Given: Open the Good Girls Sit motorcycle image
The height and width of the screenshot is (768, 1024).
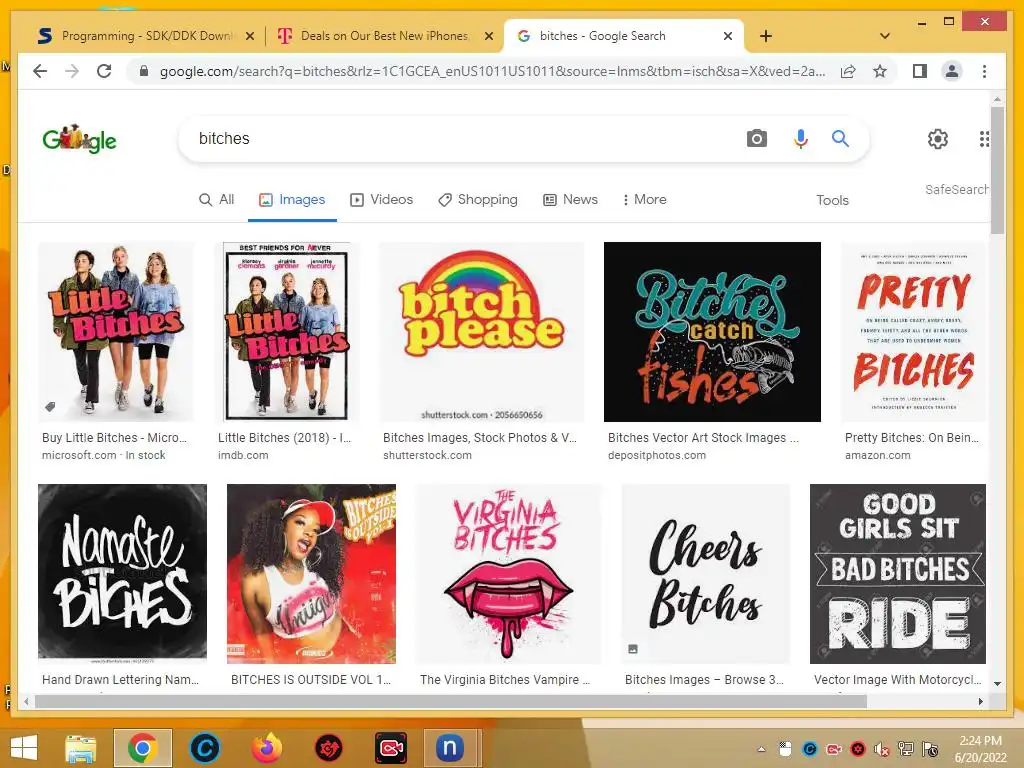Looking at the screenshot, I should coord(897,573).
